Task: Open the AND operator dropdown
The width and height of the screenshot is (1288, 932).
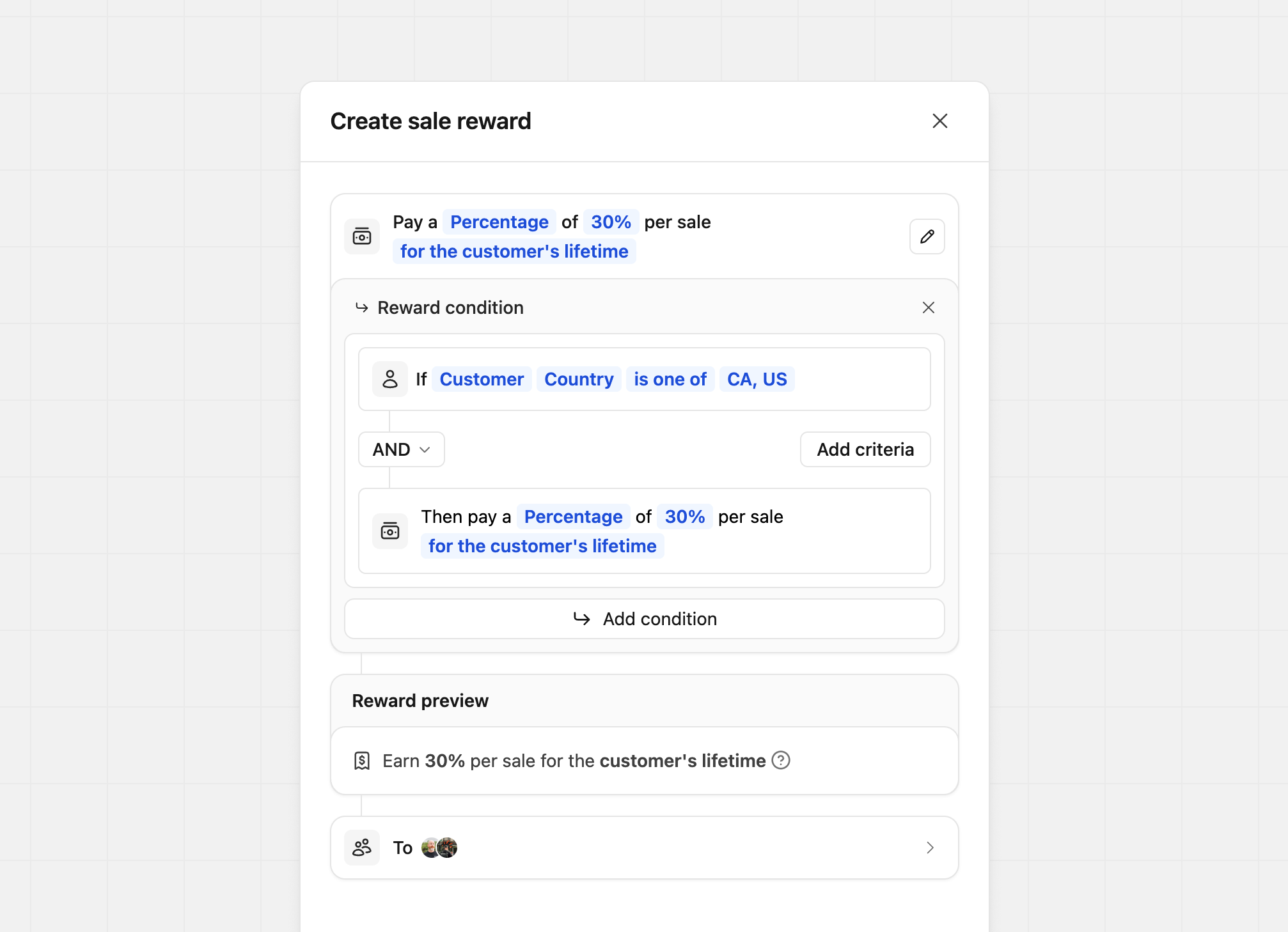Action: pyautogui.click(x=401, y=449)
